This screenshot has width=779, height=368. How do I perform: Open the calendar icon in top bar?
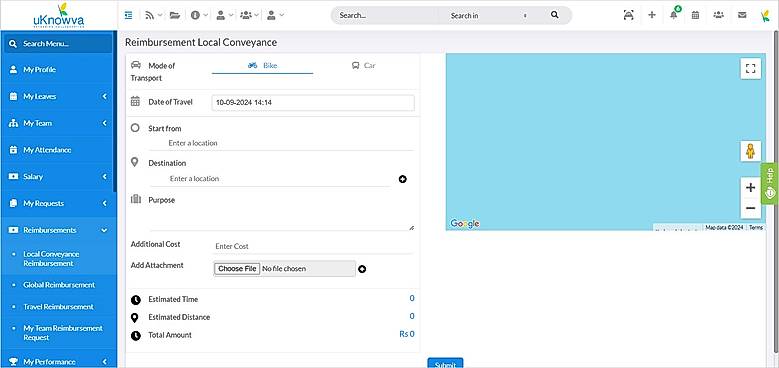point(696,15)
